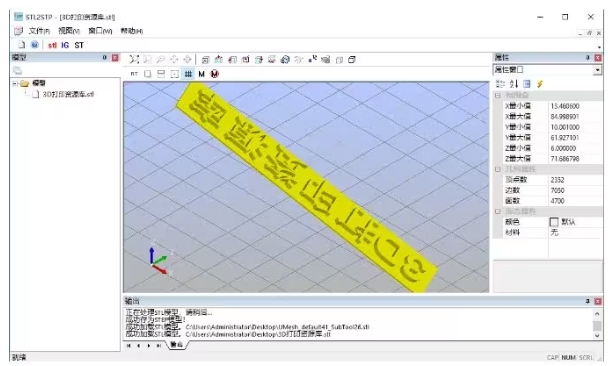This screenshot has width=608, height=366.
Task: Click the Y最小值 value 10.001000
Action: click(565, 127)
